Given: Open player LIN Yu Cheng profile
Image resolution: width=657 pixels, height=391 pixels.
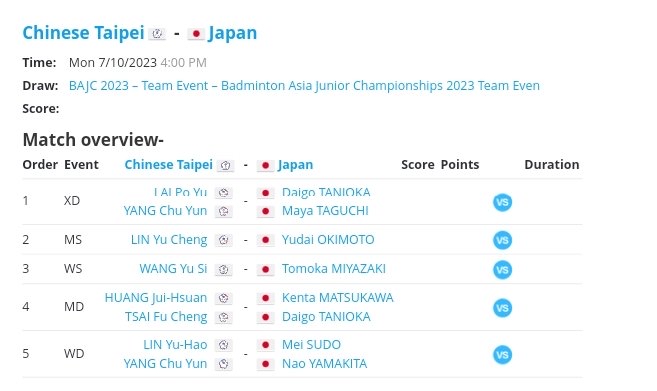Looking at the screenshot, I should 169,240.
